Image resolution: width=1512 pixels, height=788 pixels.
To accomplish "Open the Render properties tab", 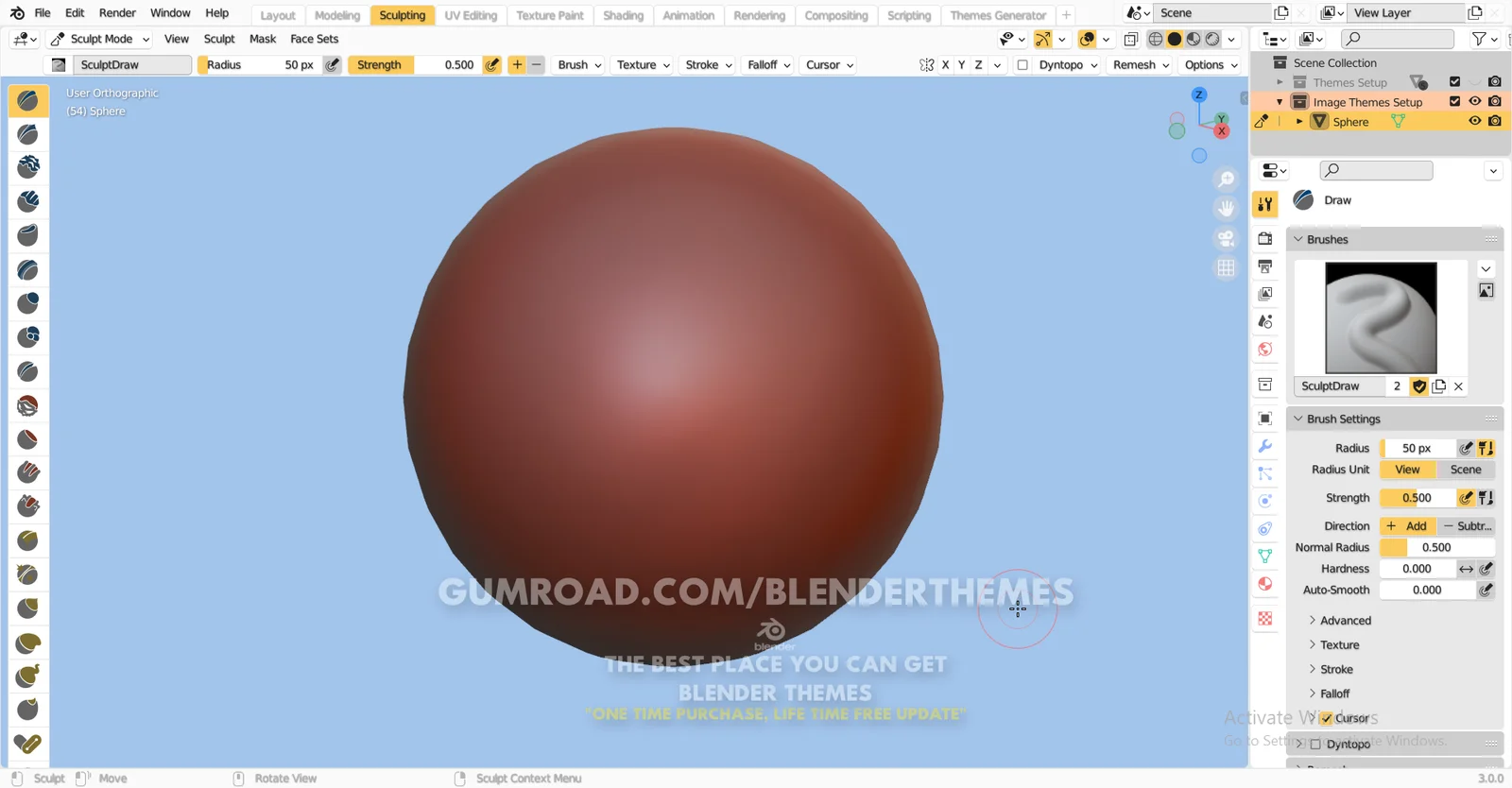I will pos(1265,238).
